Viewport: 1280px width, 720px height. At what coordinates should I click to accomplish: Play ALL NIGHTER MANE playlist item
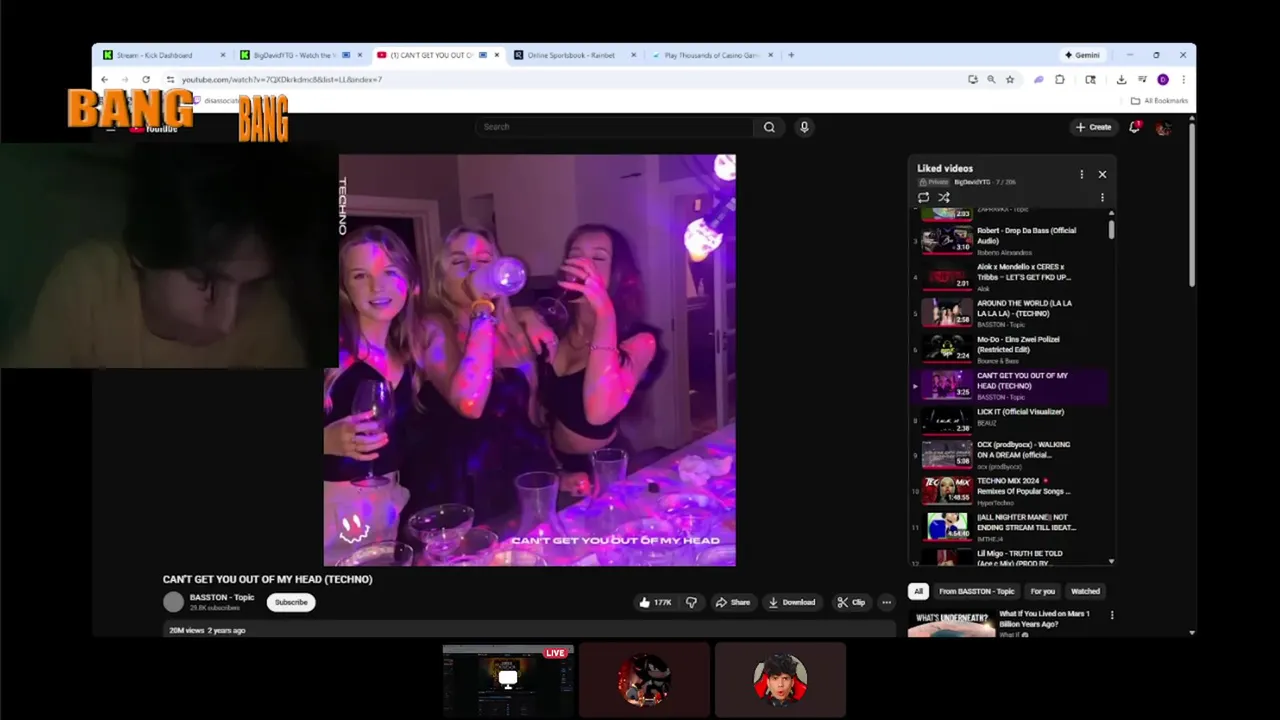(x=1010, y=527)
